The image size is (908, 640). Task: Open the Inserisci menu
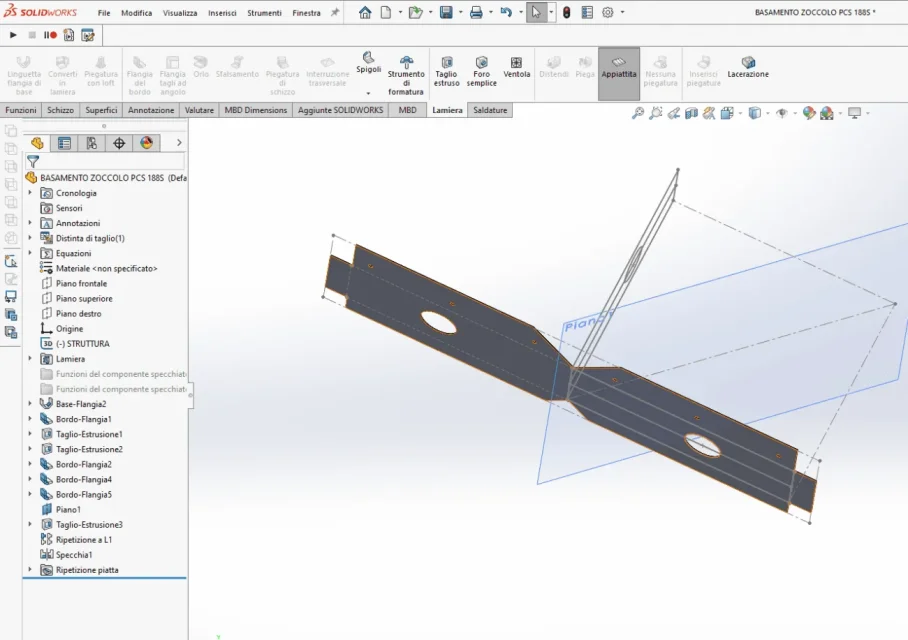[222, 13]
